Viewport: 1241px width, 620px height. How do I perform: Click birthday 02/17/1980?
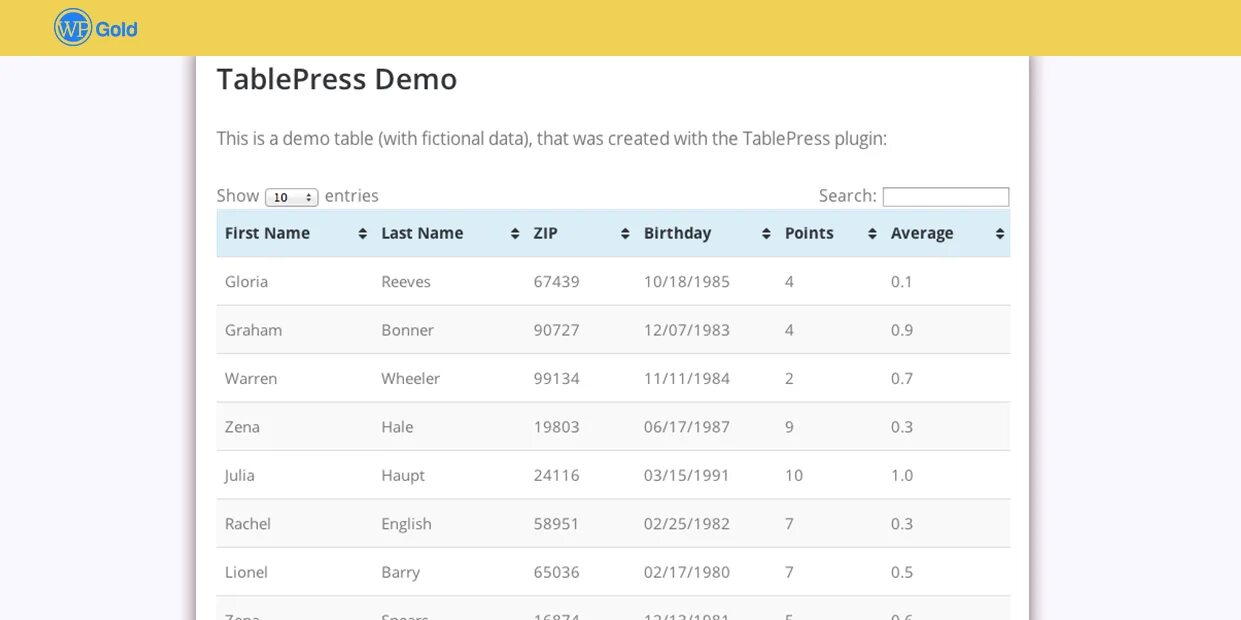click(687, 573)
